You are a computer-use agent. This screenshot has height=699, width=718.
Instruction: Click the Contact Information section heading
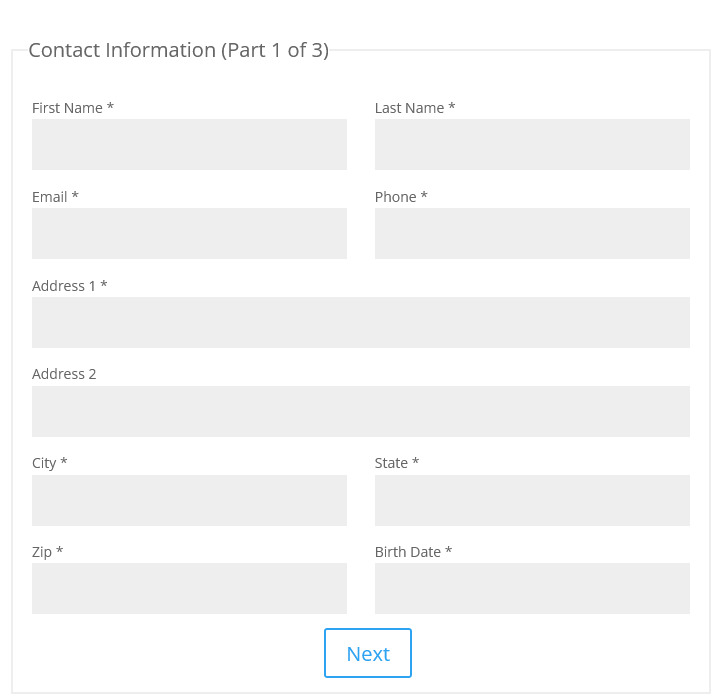178,50
